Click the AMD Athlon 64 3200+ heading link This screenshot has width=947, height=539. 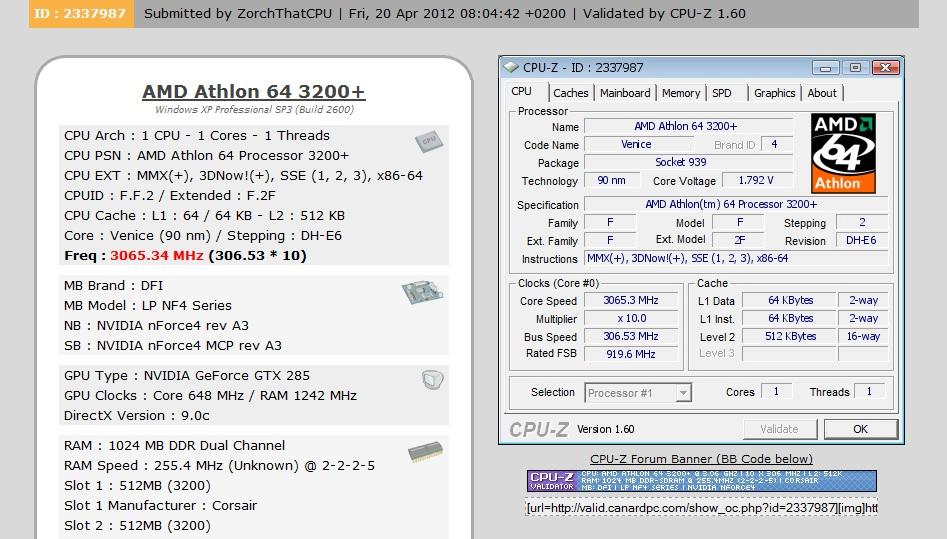pyautogui.click(x=254, y=91)
